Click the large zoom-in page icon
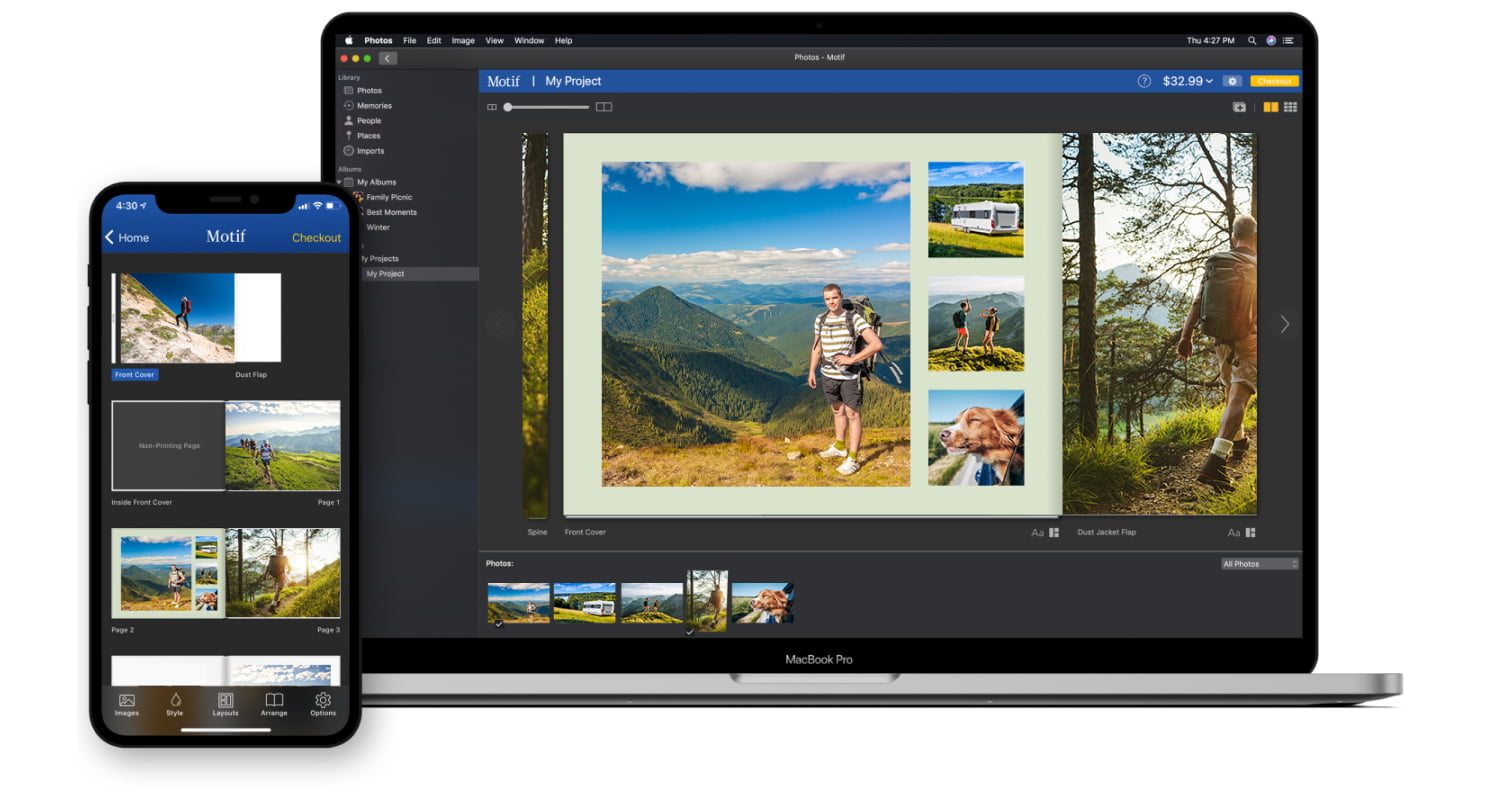Screen dimensions: 1486x793 pos(604,107)
